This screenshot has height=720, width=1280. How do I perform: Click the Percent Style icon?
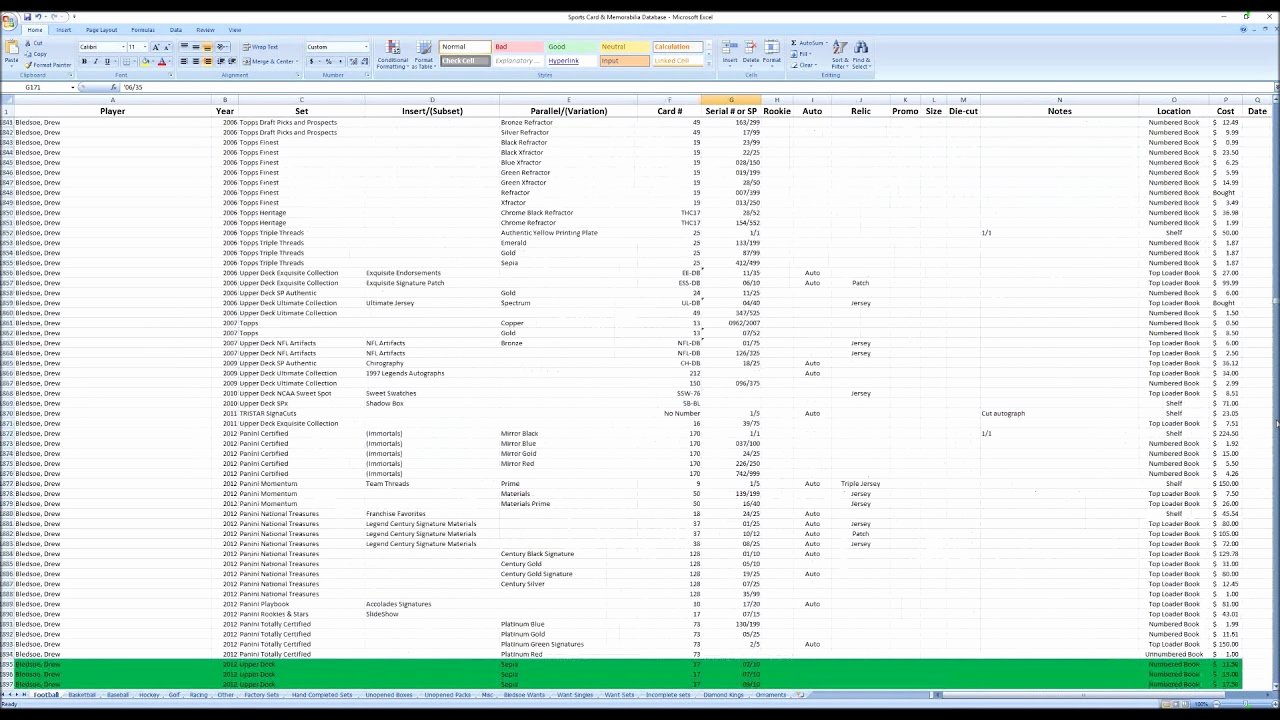tap(328, 62)
